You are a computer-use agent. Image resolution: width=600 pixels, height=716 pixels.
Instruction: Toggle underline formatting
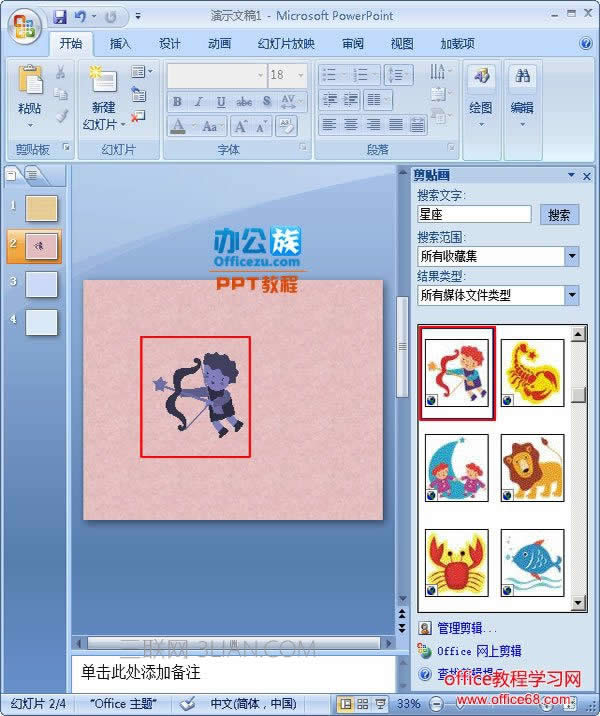click(221, 101)
